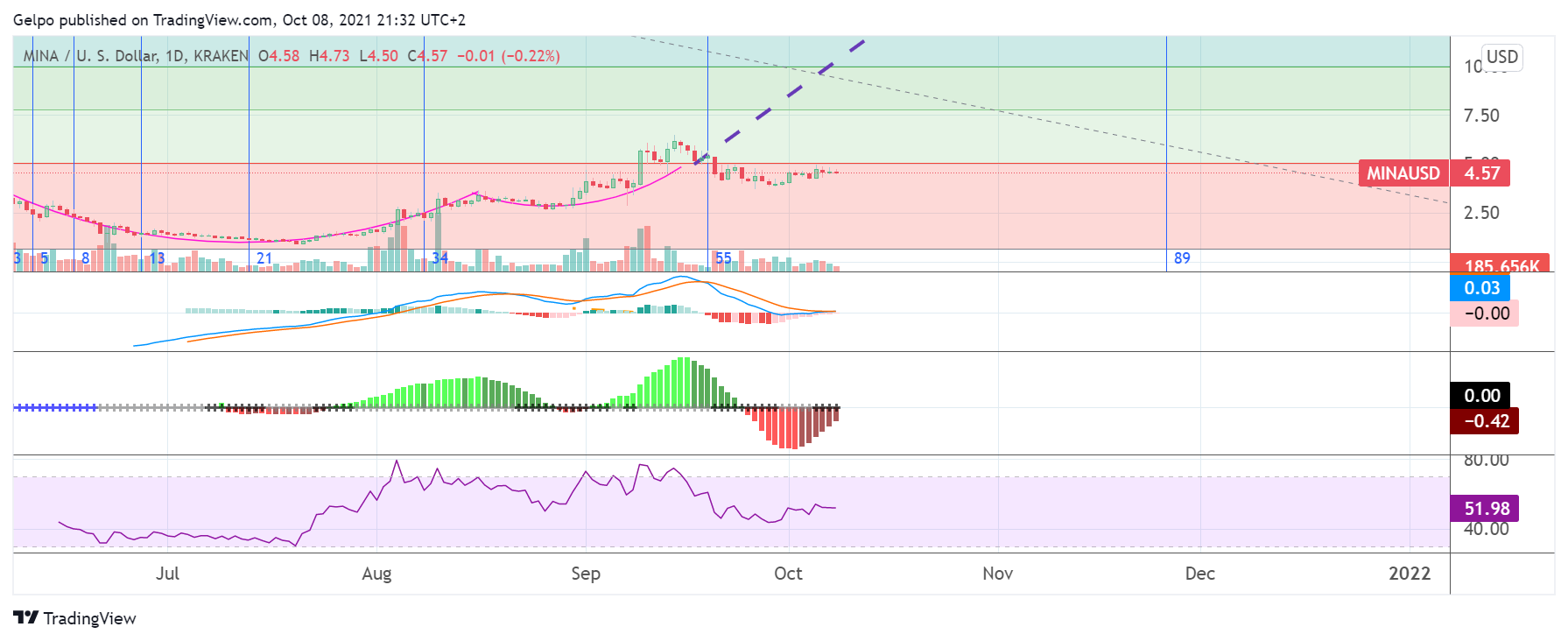Click the purple 51.98 RSI value label

tap(1486, 509)
